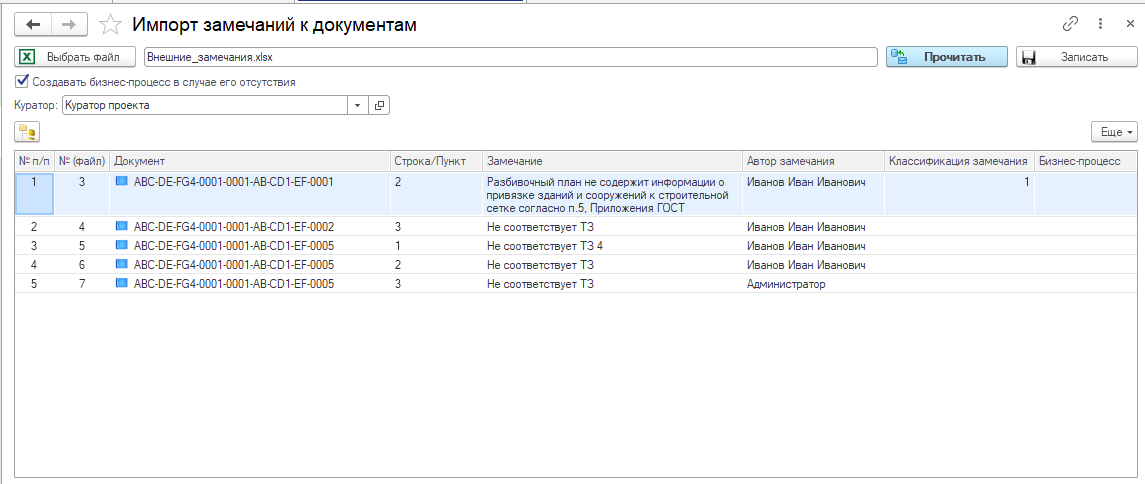Image resolution: width=1145 pixels, height=484 pixels.
Task: Click the forward navigation arrow
Action: tap(69, 25)
